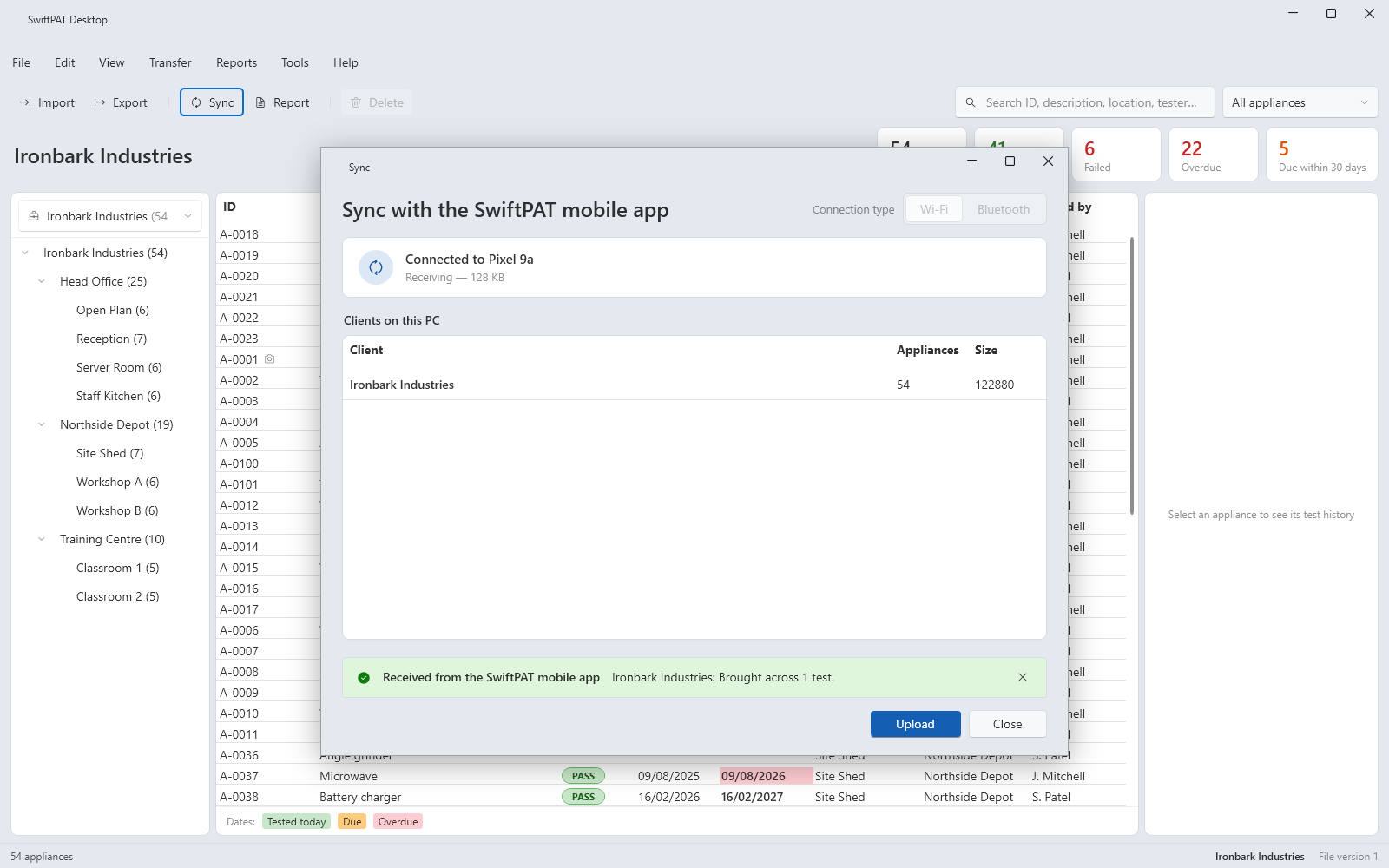Click the Overdue legend swatch
The height and width of the screenshot is (868, 1389).
(x=398, y=822)
